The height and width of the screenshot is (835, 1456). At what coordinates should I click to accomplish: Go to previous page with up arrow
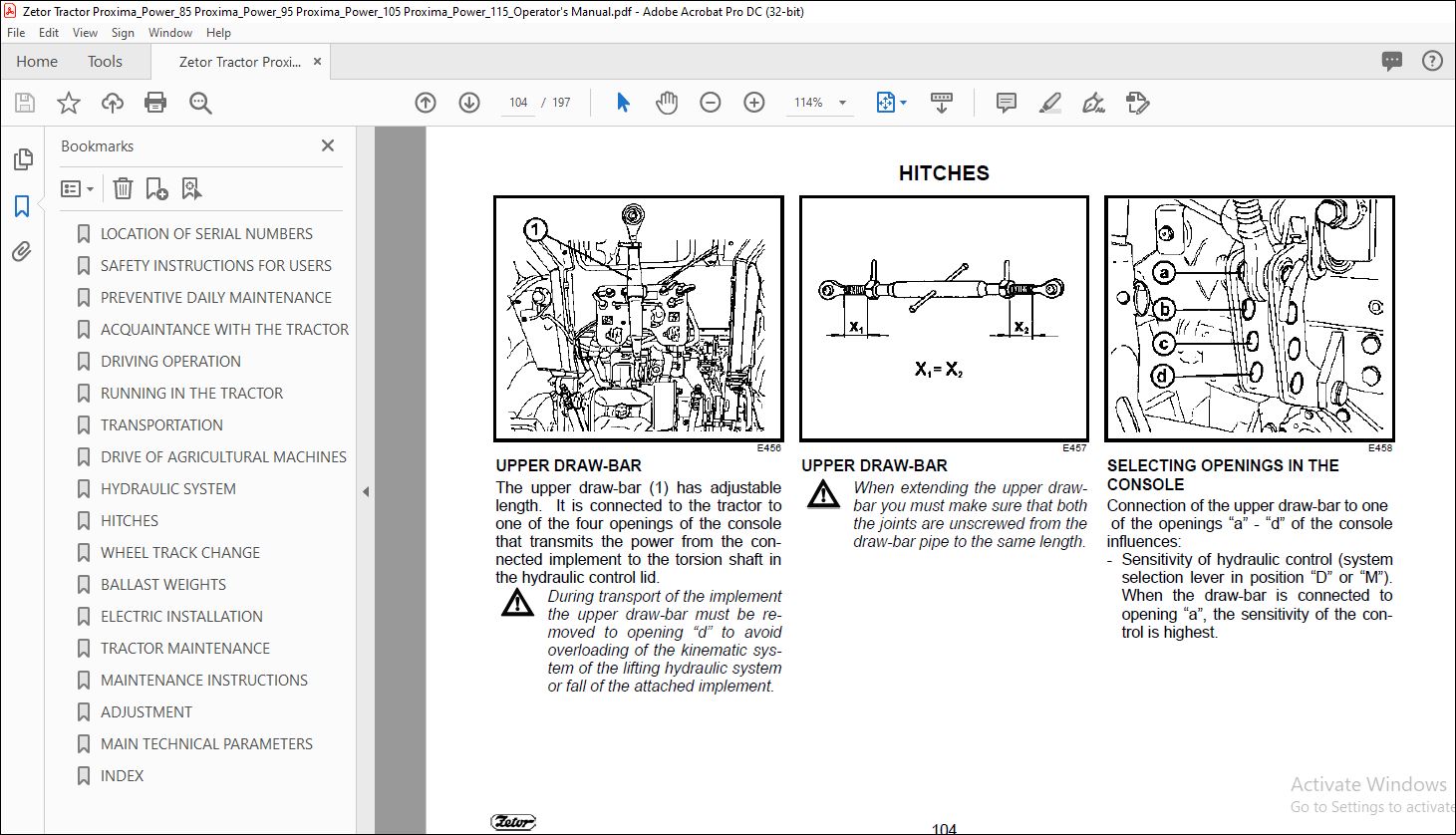tap(426, 103)
